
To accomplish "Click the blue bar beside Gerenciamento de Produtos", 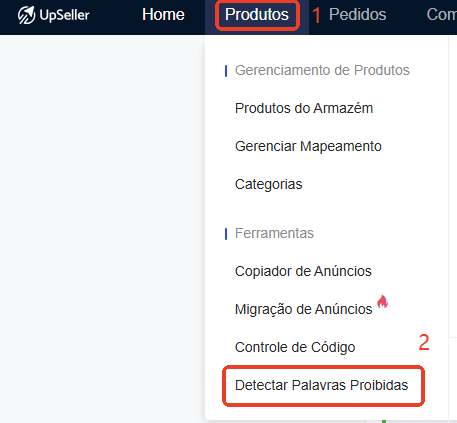I will 226,71.
